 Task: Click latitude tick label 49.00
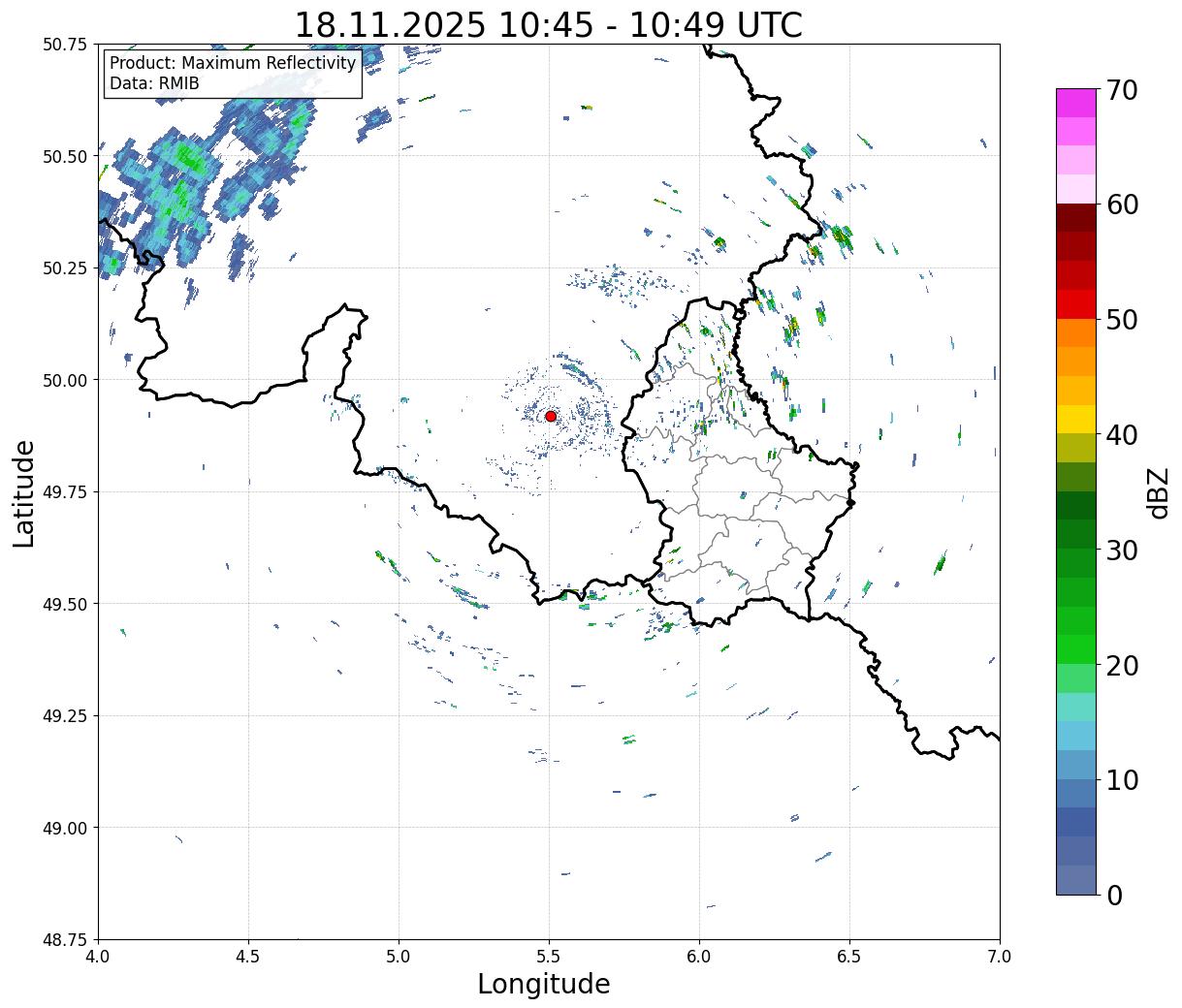coord(65,828)
